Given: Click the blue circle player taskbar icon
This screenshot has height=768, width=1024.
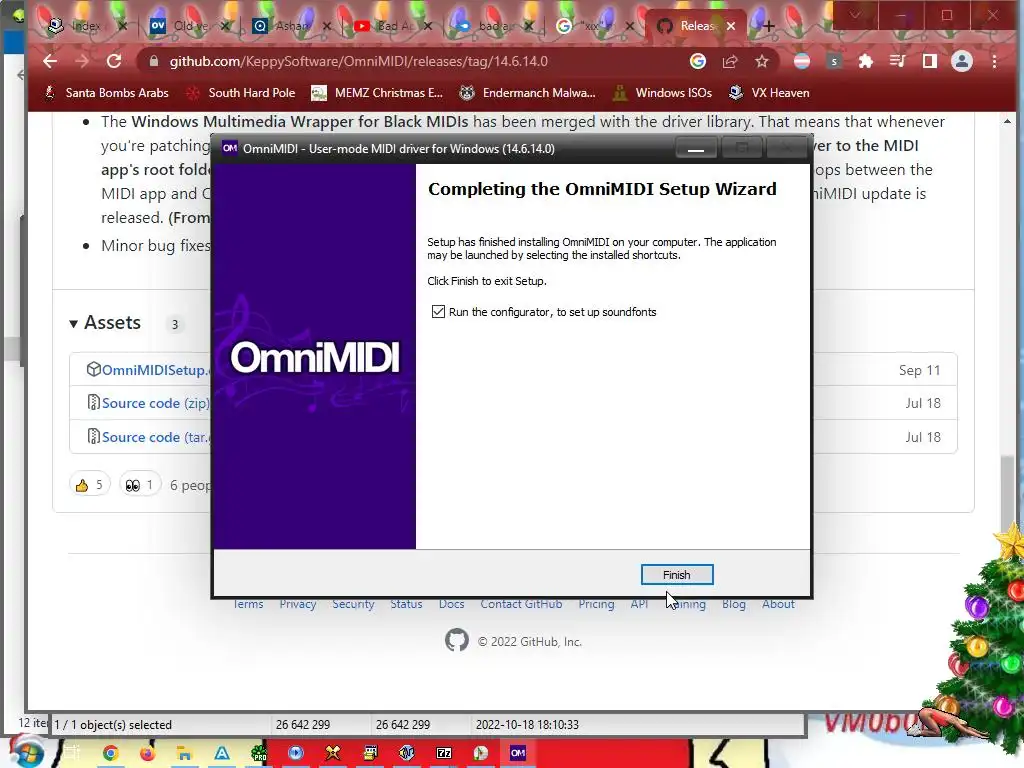Looking at the screenshot, I should 296,754.
